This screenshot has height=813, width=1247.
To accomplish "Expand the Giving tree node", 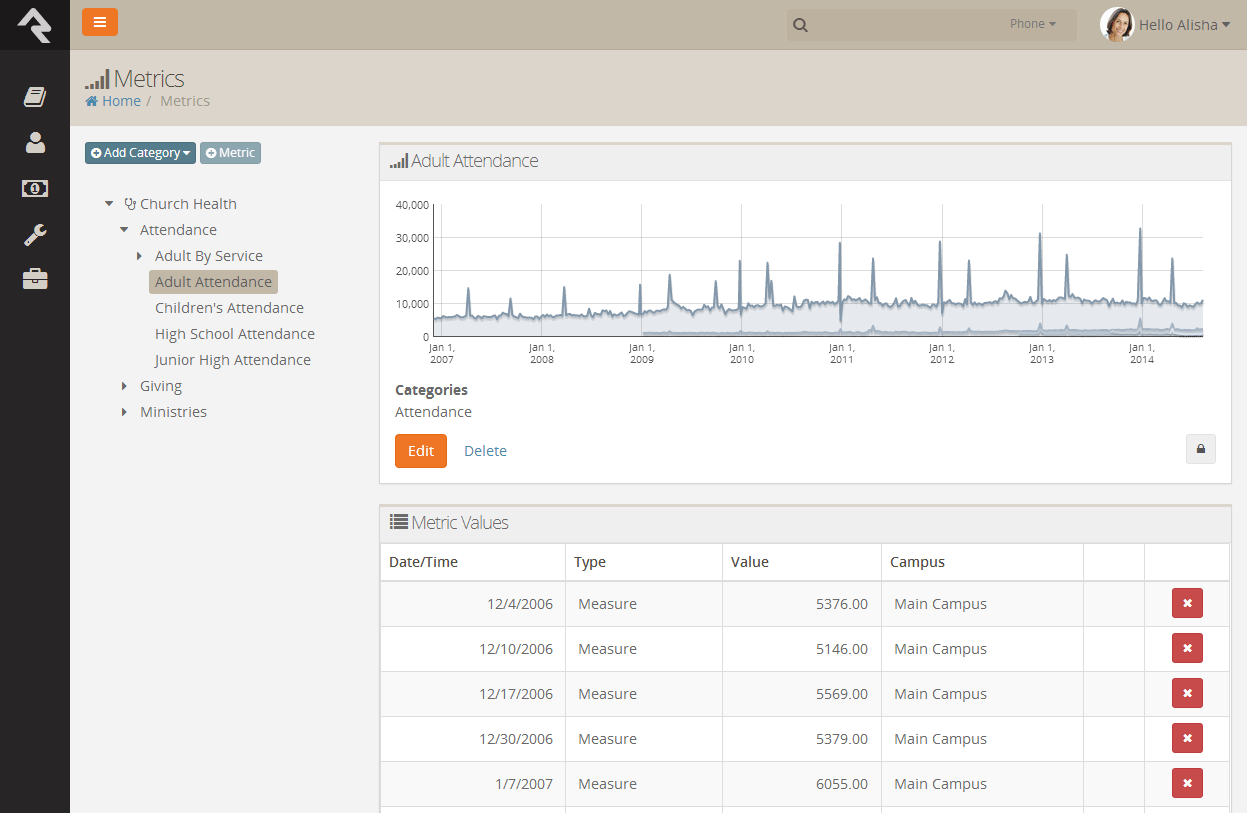I will (x=124, y=386).
